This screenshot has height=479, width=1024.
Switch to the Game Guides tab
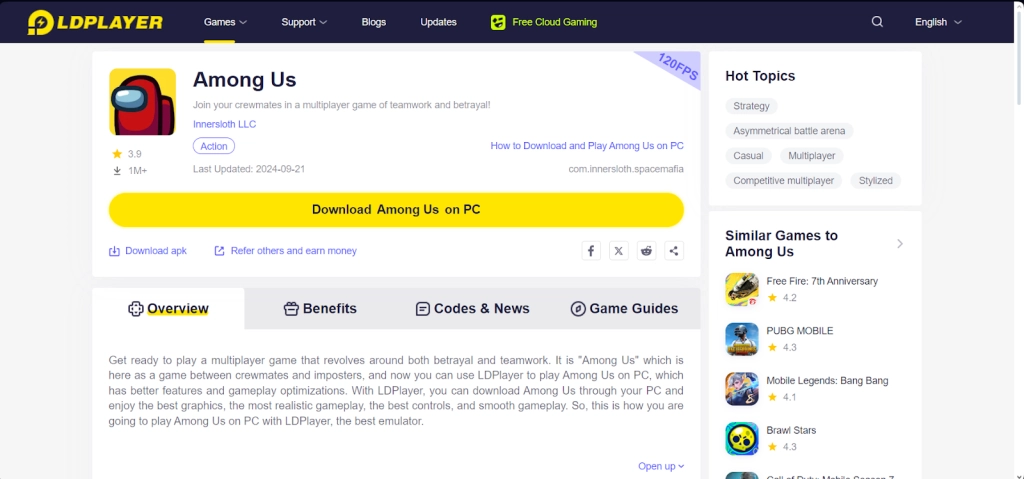tap(624, 308)
